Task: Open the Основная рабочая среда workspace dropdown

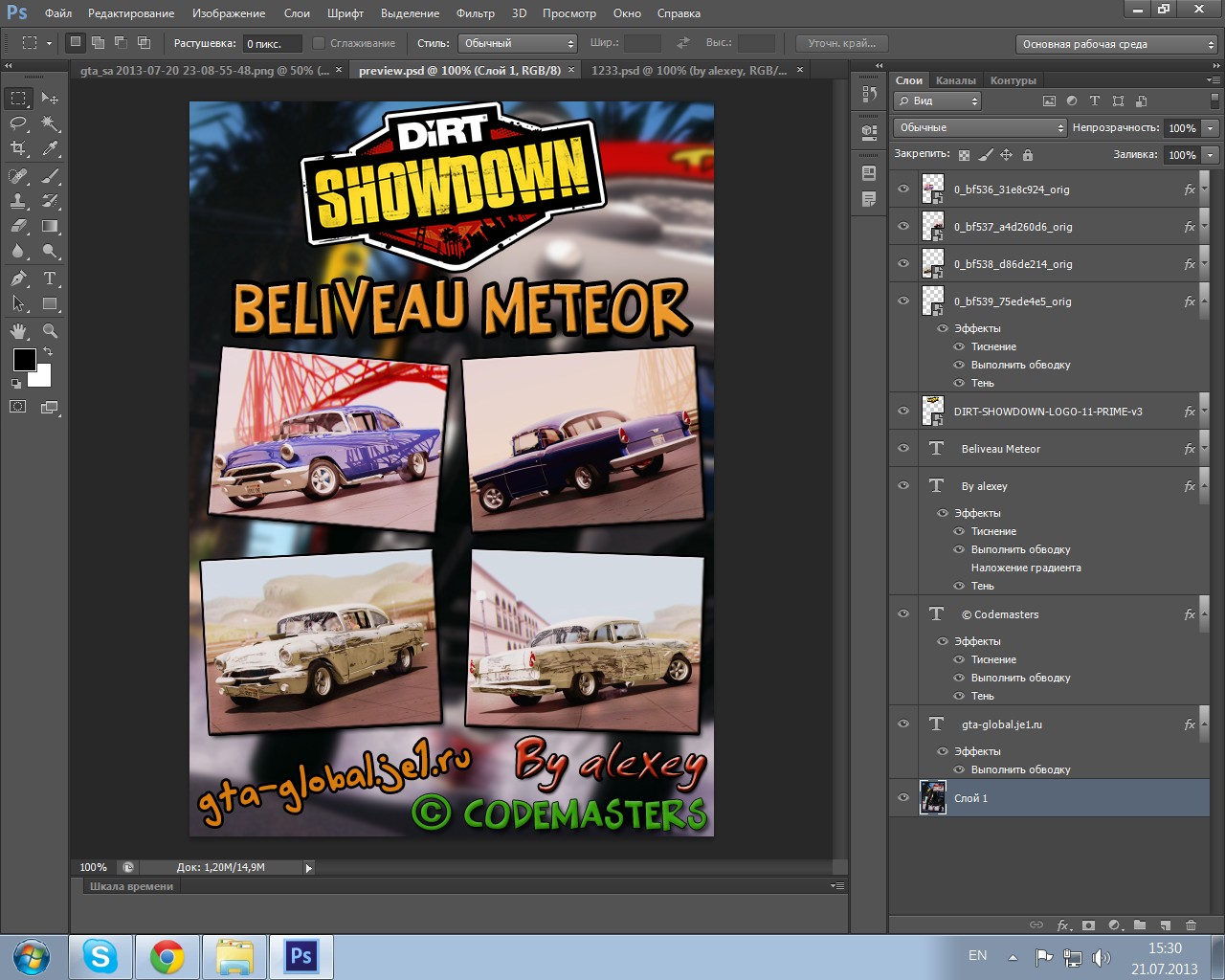Action: [1116, 44]
